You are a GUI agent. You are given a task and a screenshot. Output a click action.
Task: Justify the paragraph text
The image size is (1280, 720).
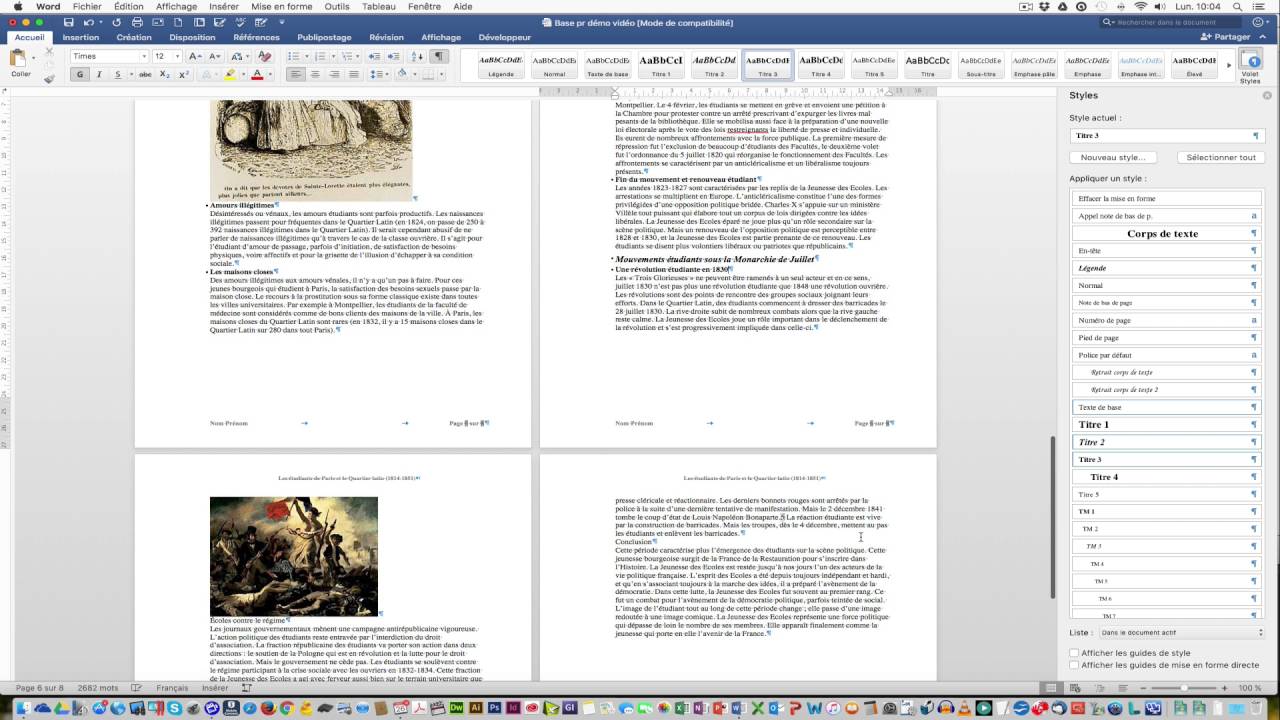[354, 74]
